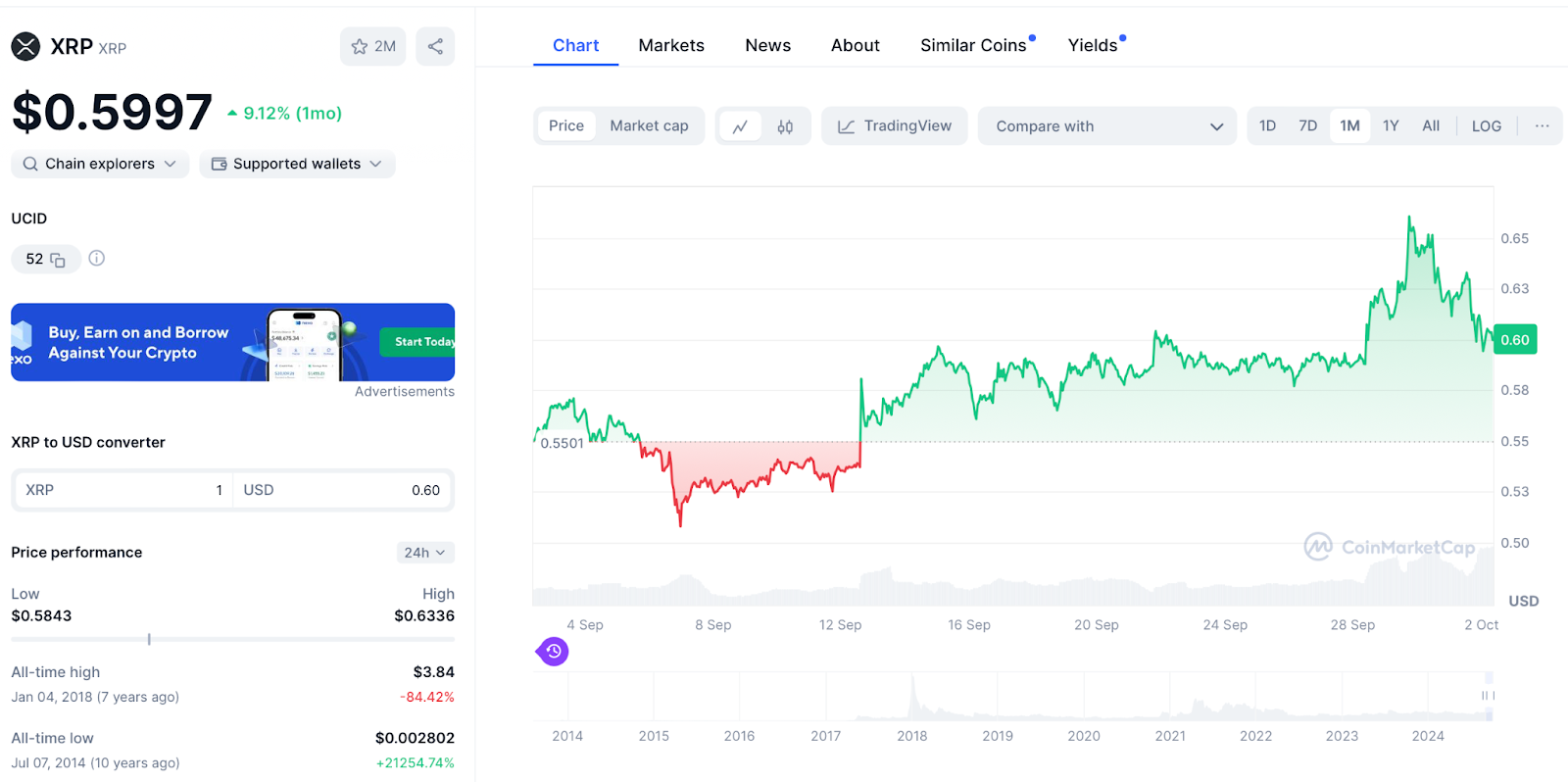Toggle LOG scale on chart
The width and height of the screenshot is (1568, 782).
click(x=1486, y=125)
